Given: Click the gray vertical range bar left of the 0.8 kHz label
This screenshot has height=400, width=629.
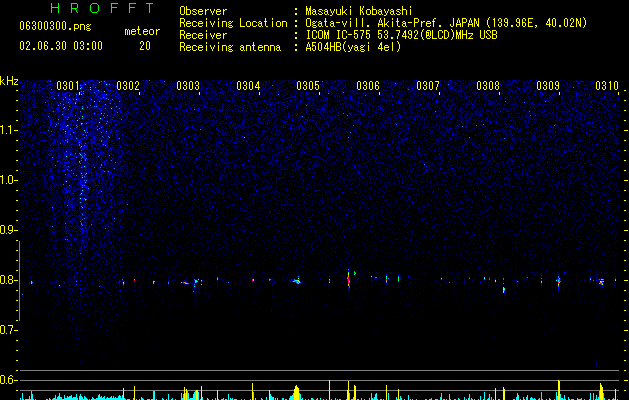Looking at the screenshot, I should click(19, 280).
